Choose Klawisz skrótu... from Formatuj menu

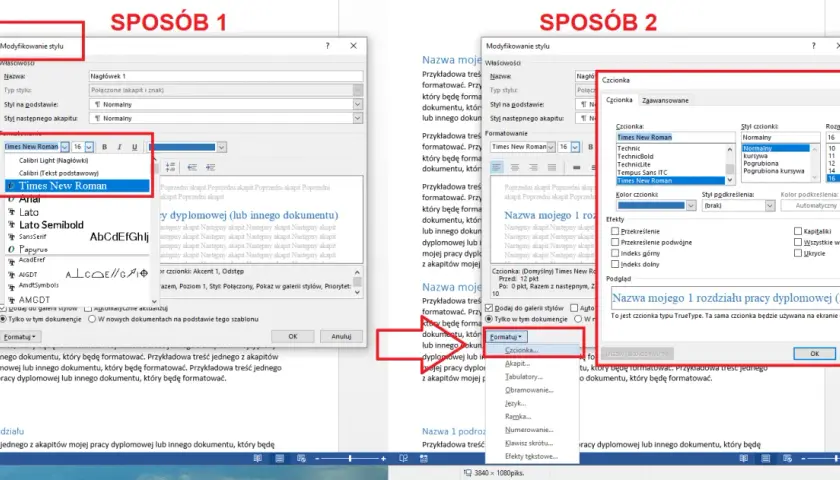pyautogui.click(x=529, y=443)
